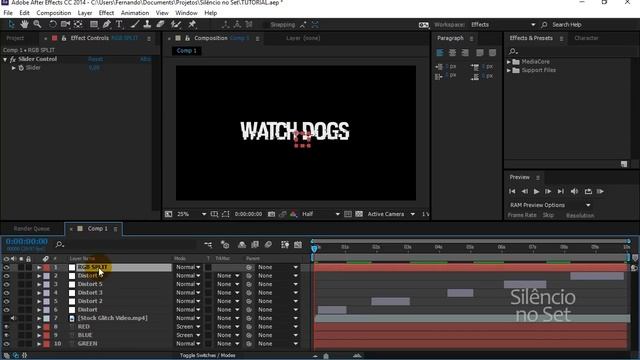Screen dimensions: 640x360
Task: Toggle the Slider Control fx effect switch
Action: click(x=13, y=59)
